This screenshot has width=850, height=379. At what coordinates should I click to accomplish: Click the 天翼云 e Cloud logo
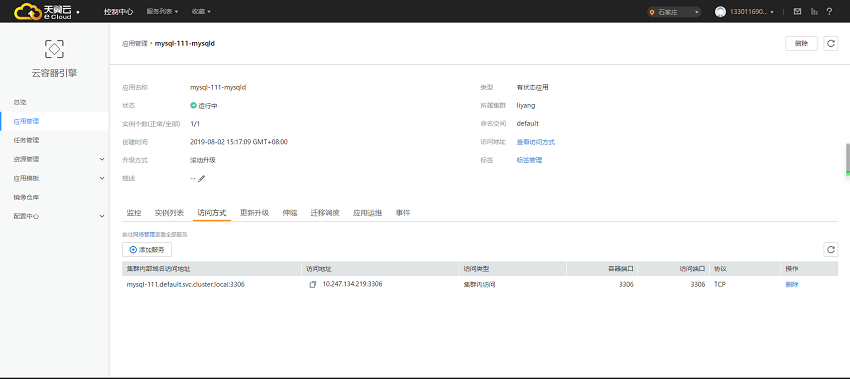coord(43,11)
